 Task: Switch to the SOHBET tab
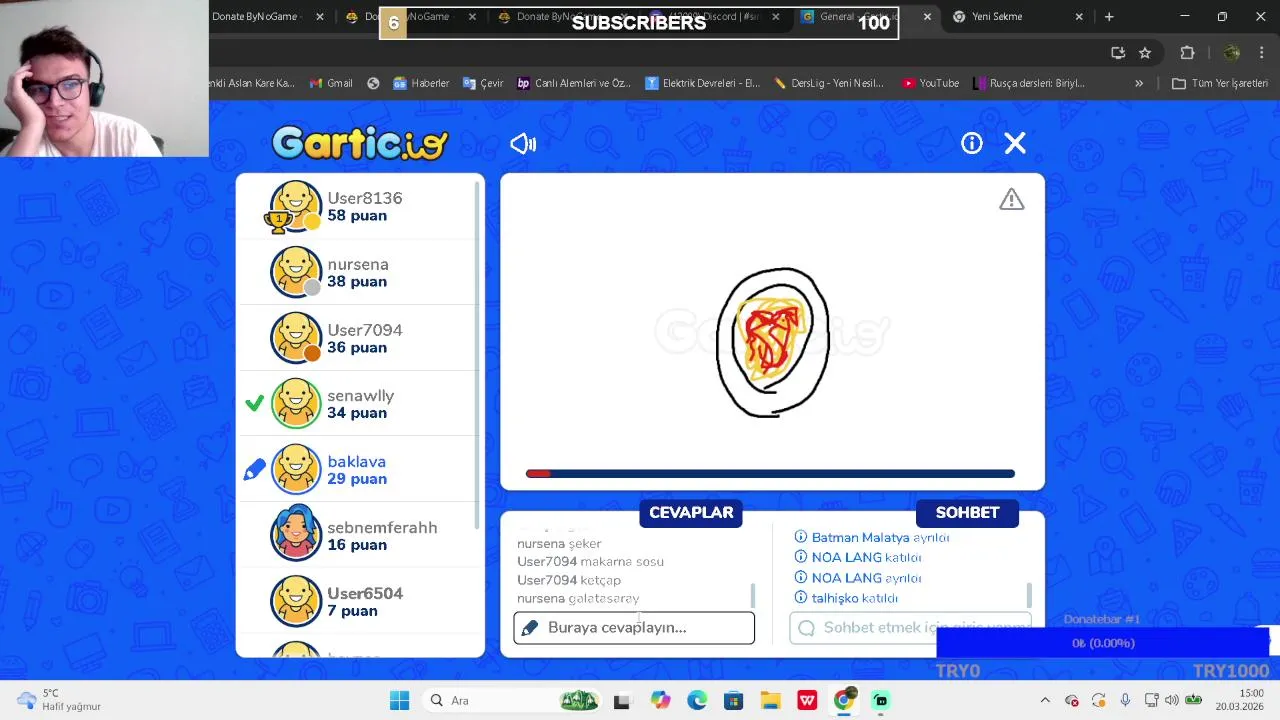pyautogui.click(x=967, y=513)
